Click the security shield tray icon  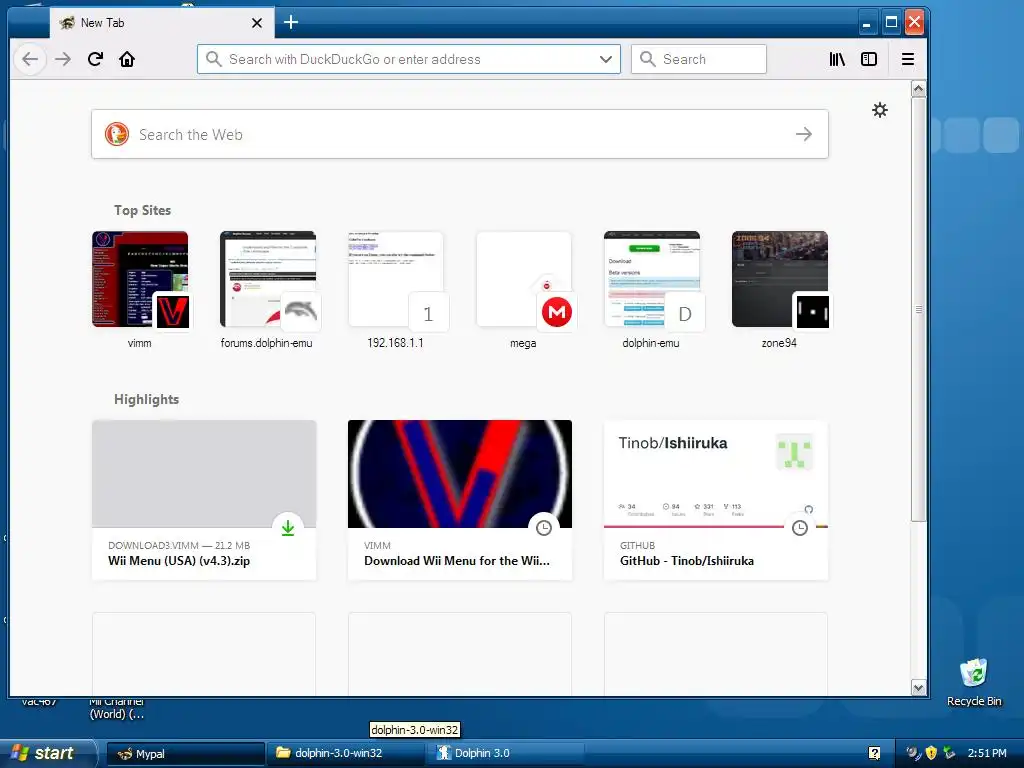click(931, 753)
